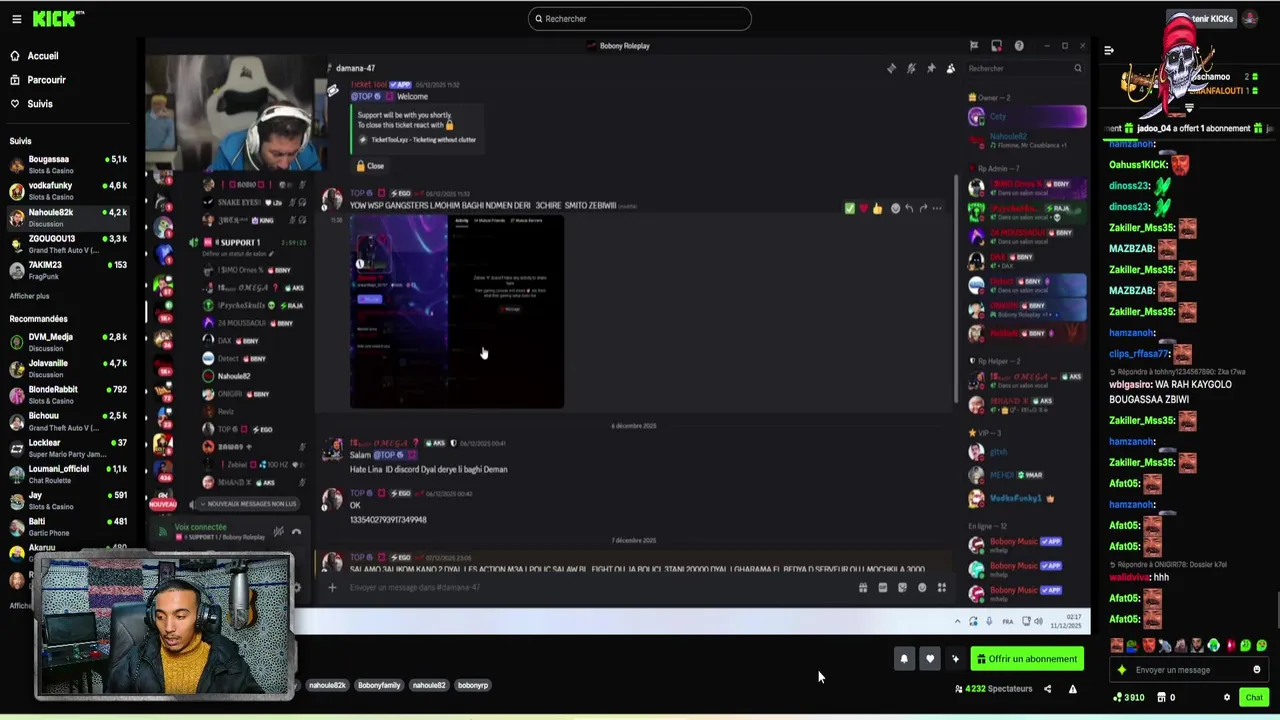The height and width of the screenshot is (720, 1280).
Task: Click wblgasiro's chat message
Action: tap(1170, 392)
